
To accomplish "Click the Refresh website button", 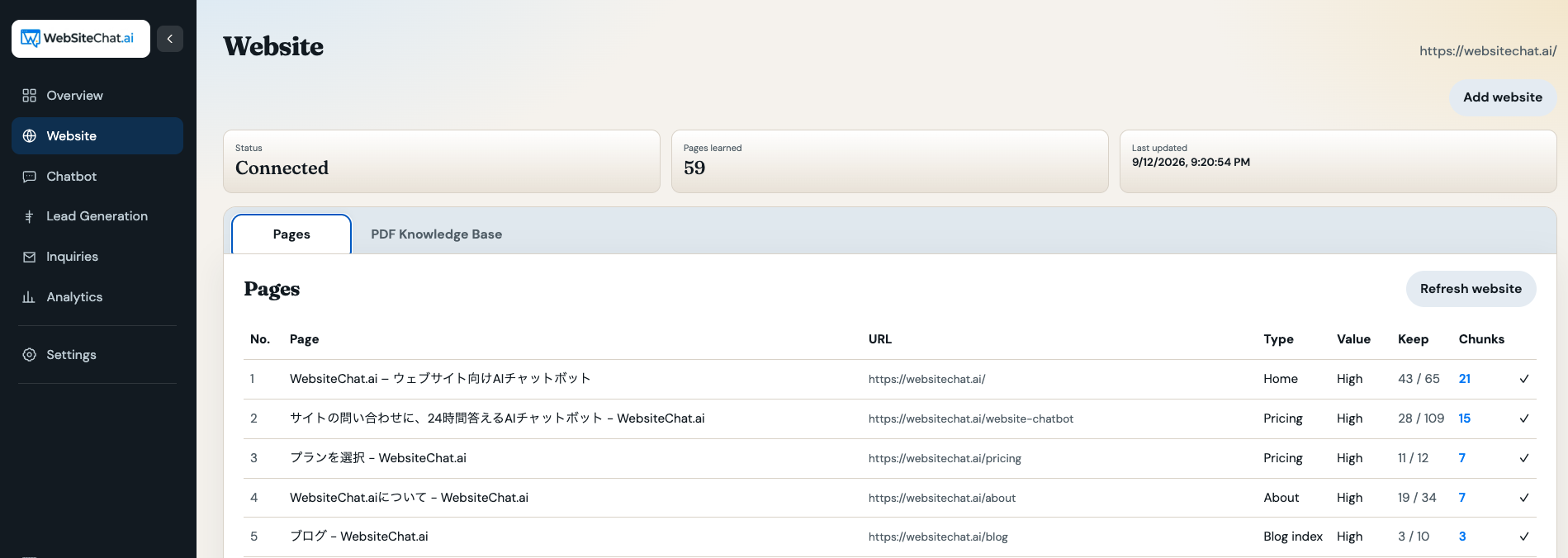I will [1471, 289].
